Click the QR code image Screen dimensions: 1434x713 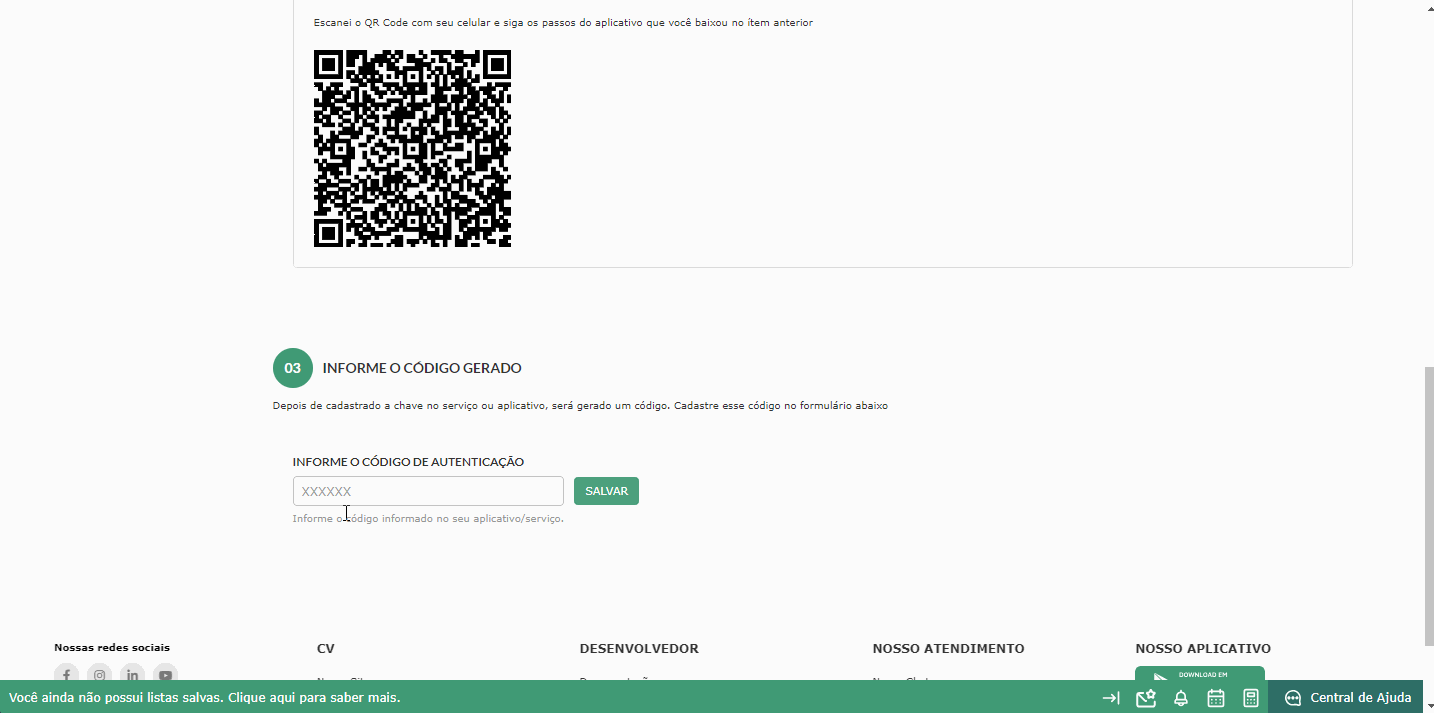[x=412, y=148]
